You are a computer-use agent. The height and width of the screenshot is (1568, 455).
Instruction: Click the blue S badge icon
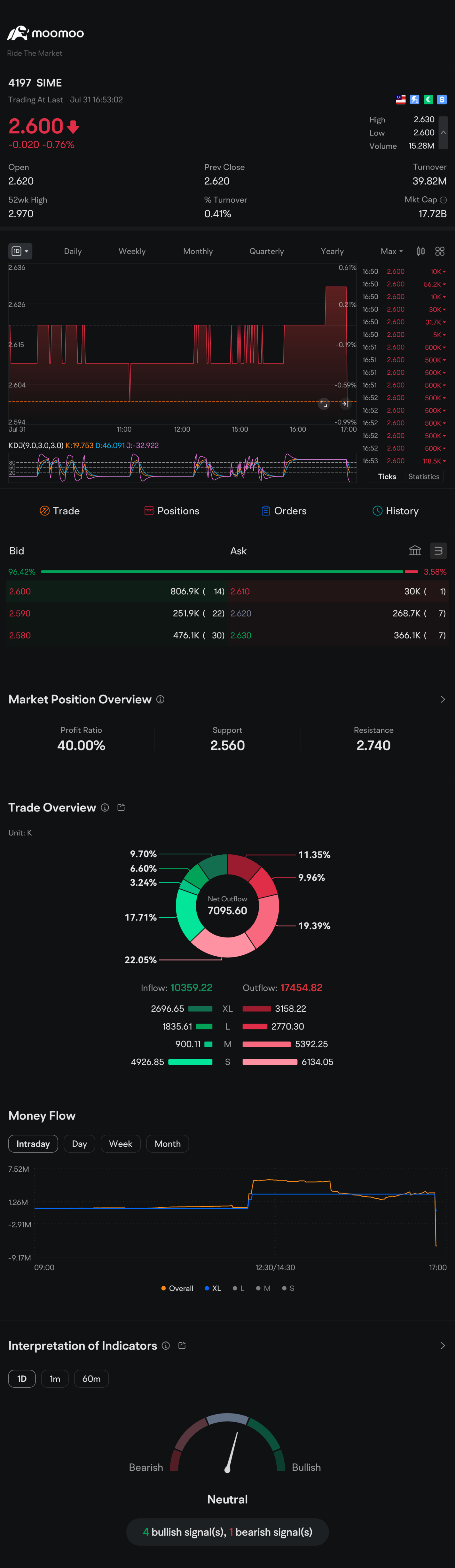(442, 99)
